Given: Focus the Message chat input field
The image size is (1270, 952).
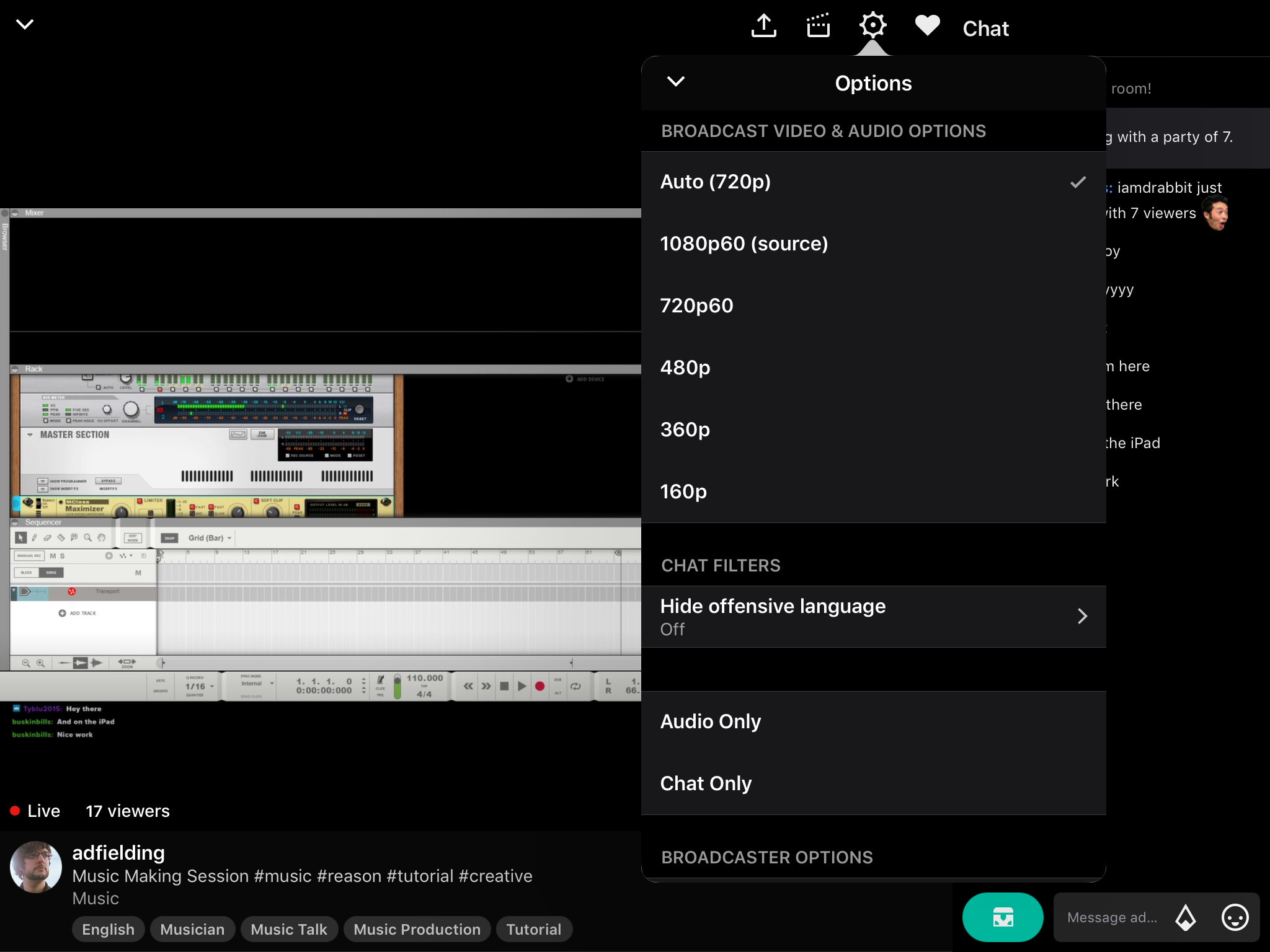Looking at the screenshot, I should [x=1112, y=917].
